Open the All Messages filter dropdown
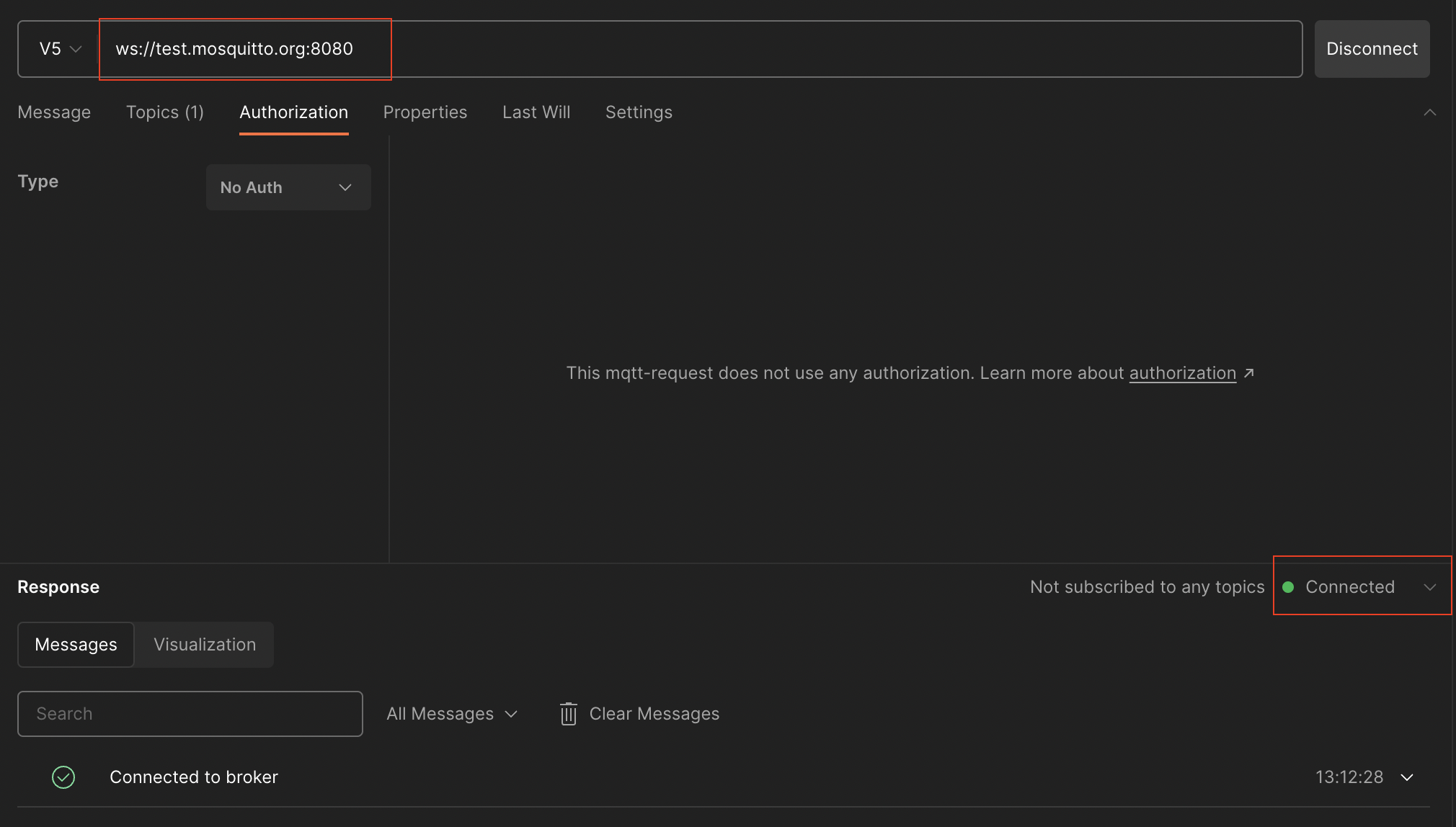This screenshot has height=827, width=1456. (x=452, y=714)
